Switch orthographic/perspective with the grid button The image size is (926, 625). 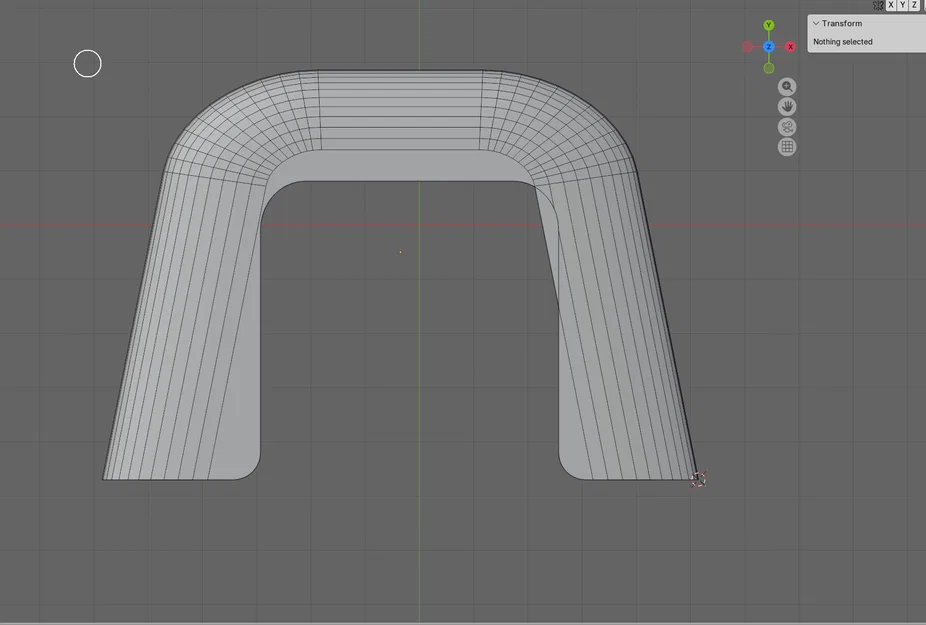point(787,147)
